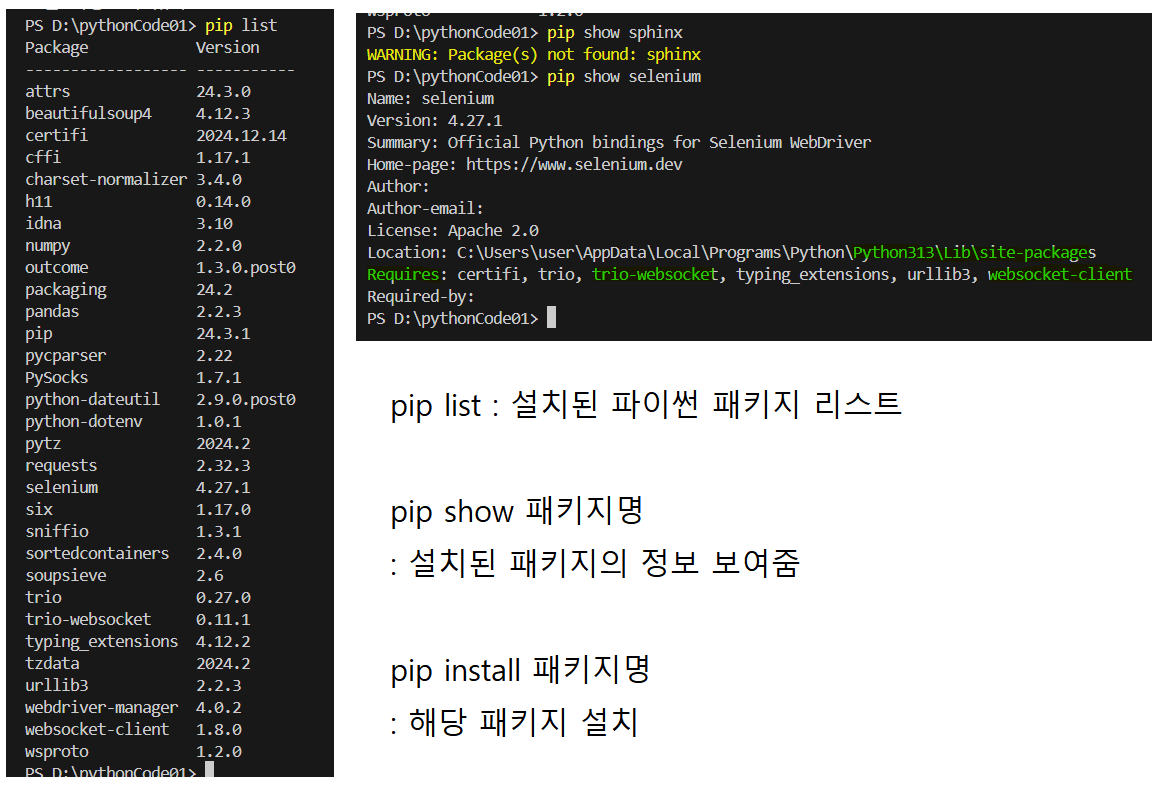Select version '1.3.0.post0' of outcome
This screenshot has height=785, width=1163.
click(x=246, y=268)
